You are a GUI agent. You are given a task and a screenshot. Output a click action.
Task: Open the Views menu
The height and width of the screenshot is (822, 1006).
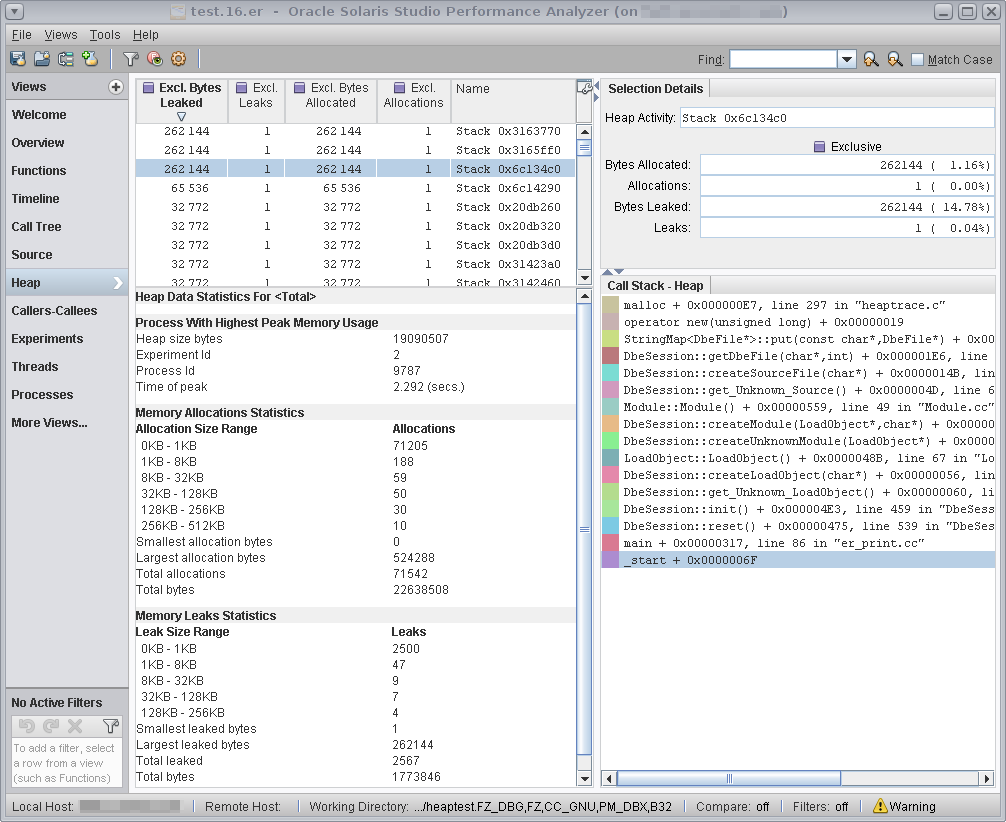point(61,35)
